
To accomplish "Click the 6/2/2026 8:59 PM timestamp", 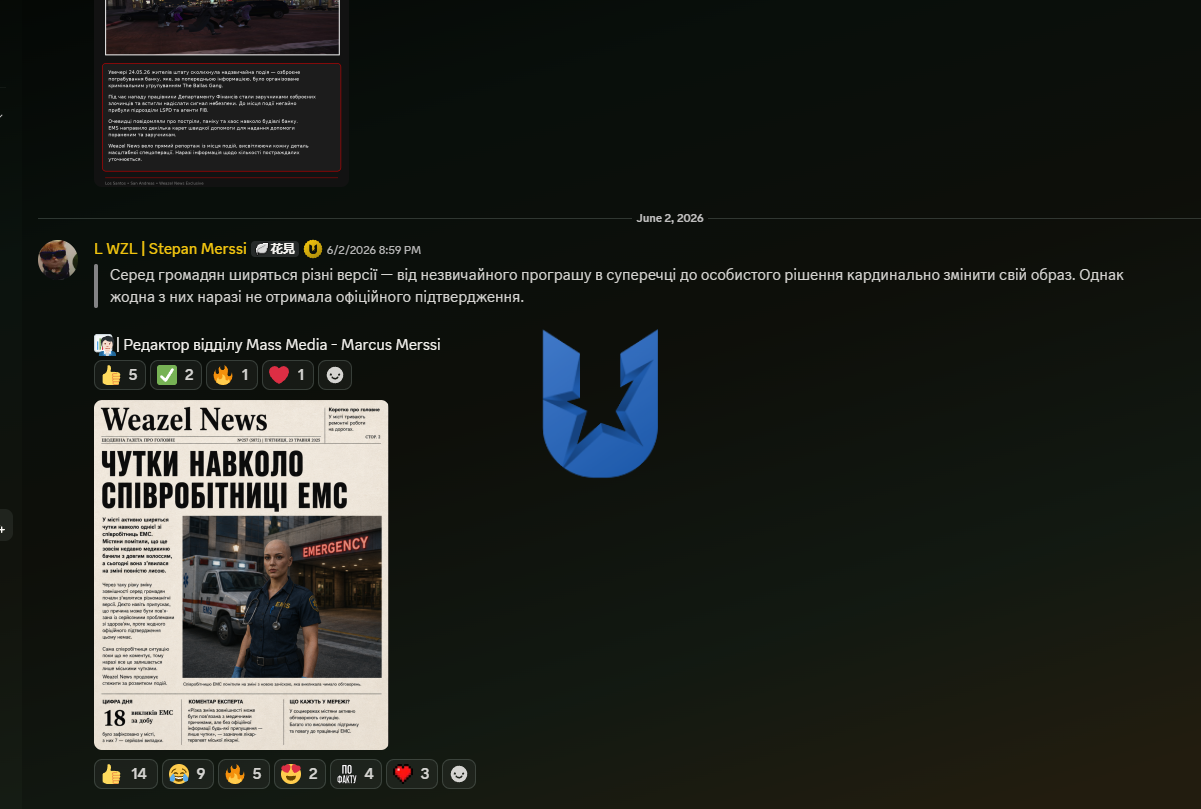I will coord(374,250).
